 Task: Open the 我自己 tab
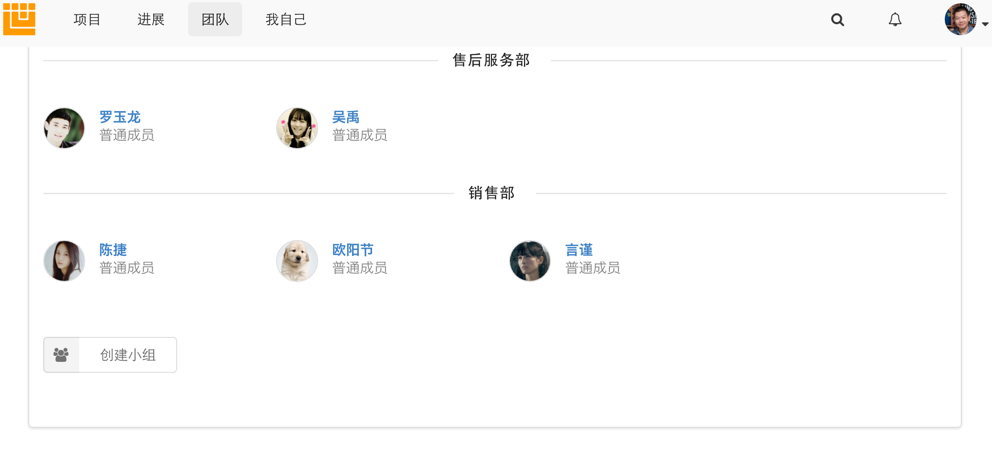pyautogui.click(x=286, y=20)
